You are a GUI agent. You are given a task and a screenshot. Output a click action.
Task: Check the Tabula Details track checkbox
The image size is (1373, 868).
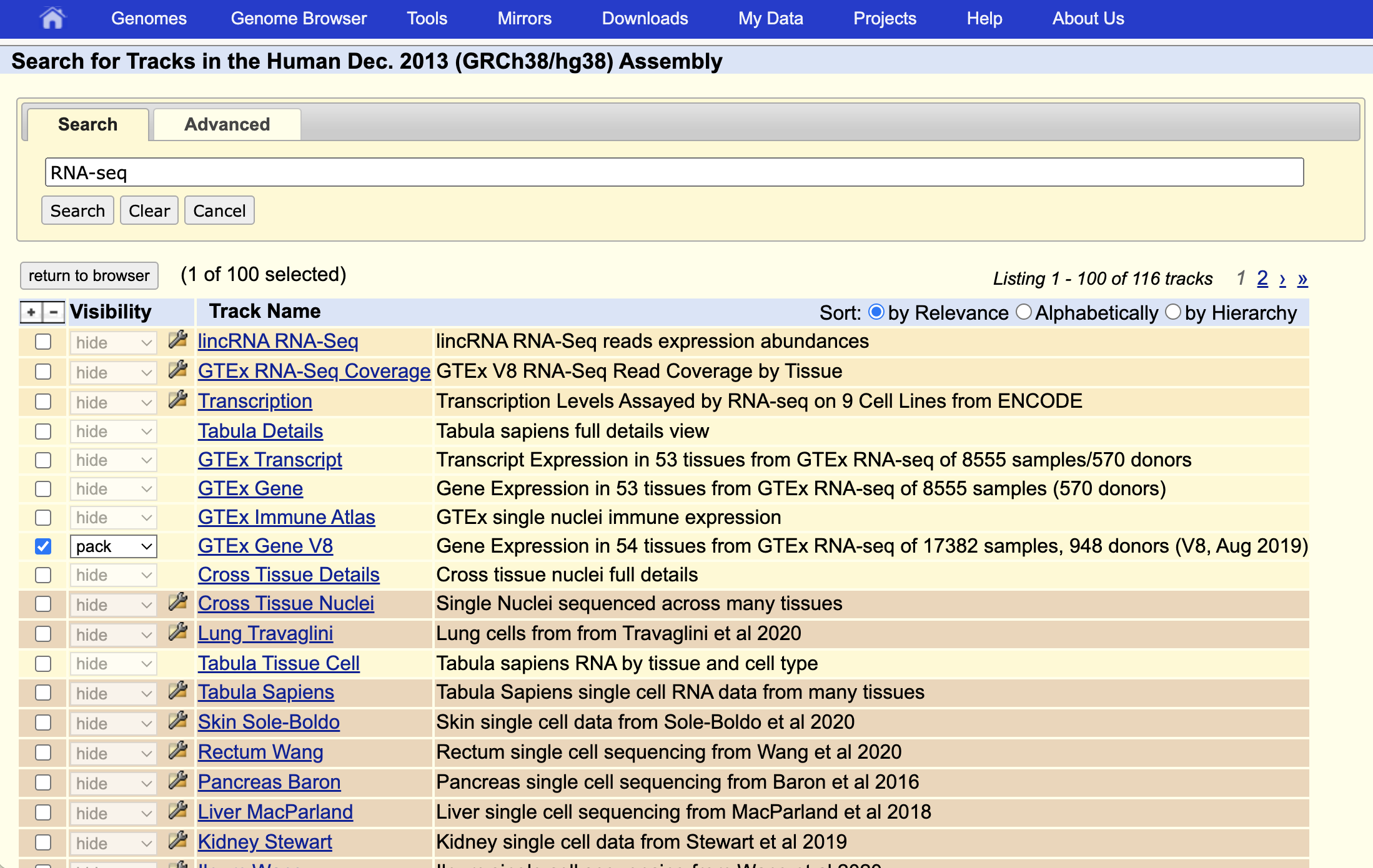click(x=43, y=432)
